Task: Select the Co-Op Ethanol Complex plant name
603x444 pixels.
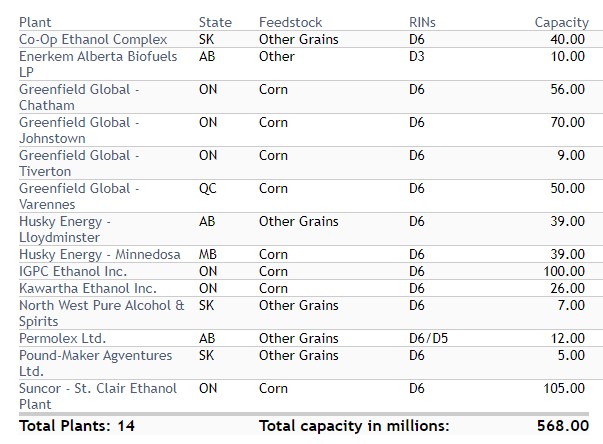Action: point(93,39)
